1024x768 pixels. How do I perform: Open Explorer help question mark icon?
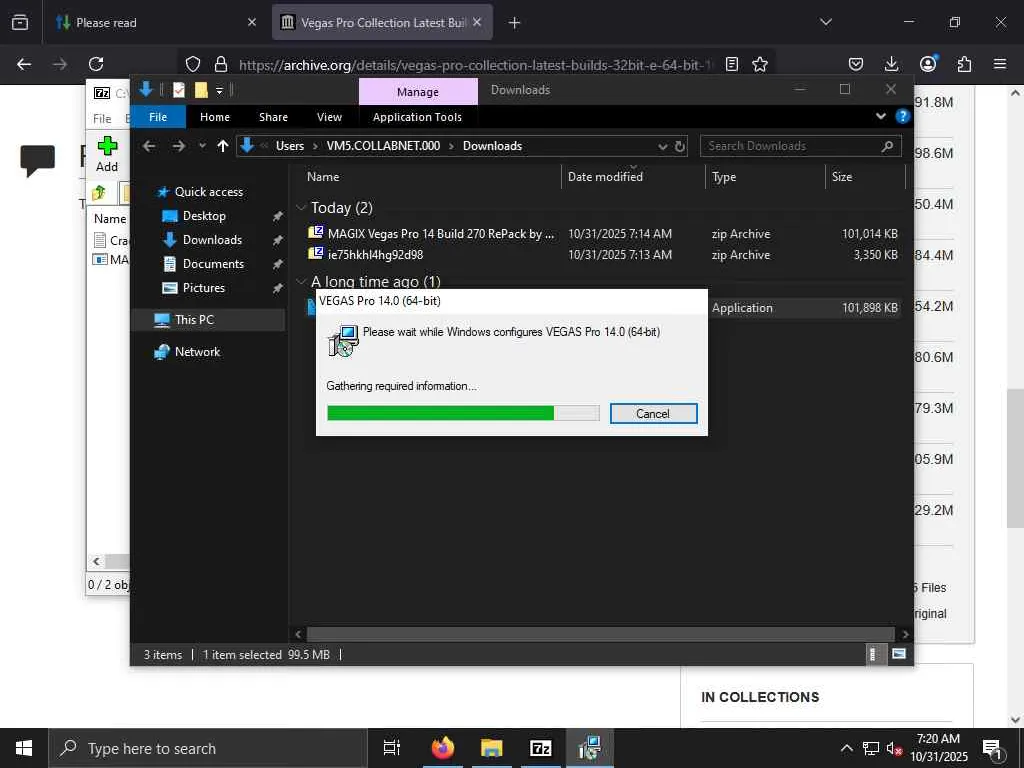(903, 116)
